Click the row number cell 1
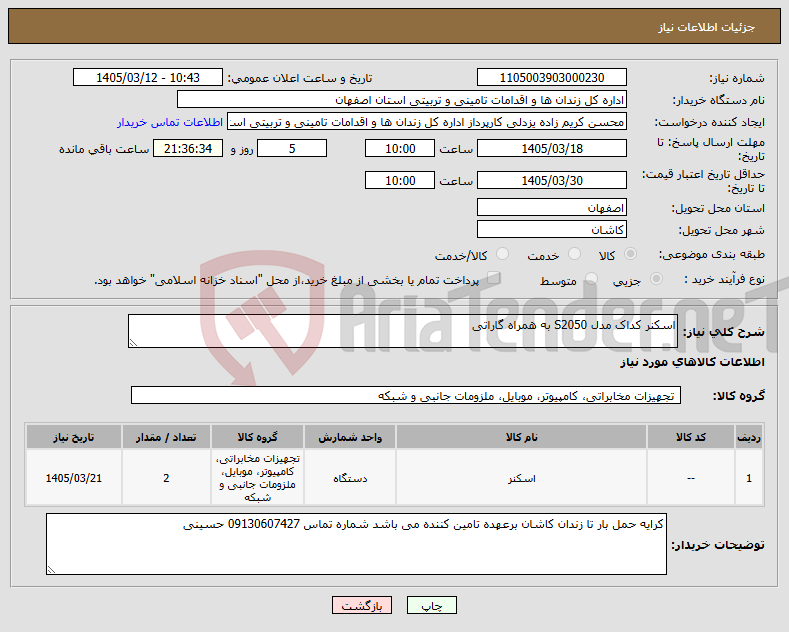Viewport: 789px width, 632px height. (x=749, y=478)
